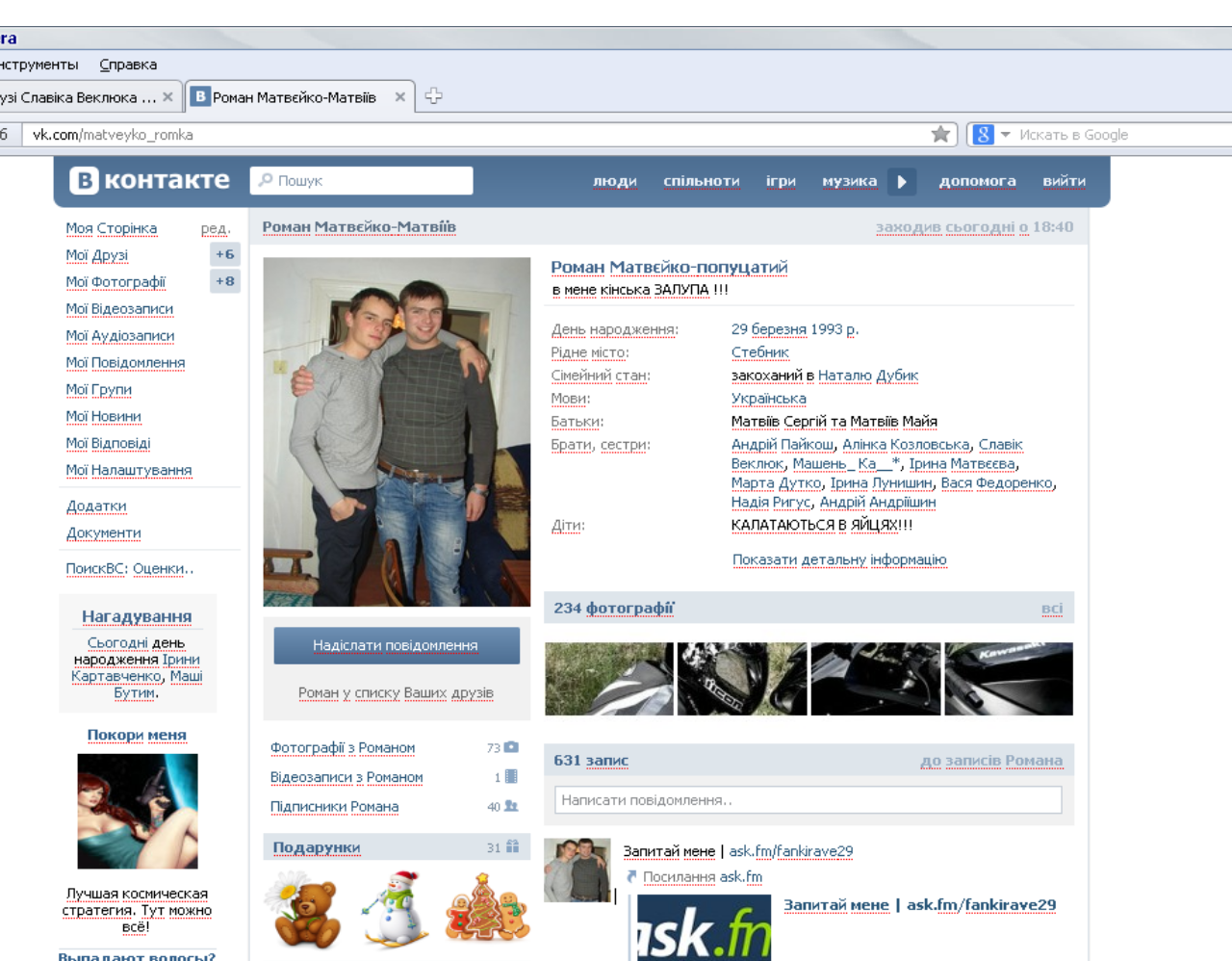
Task: Open Мої Друзі in the sidebar
Action: click(x=97, y=255)
